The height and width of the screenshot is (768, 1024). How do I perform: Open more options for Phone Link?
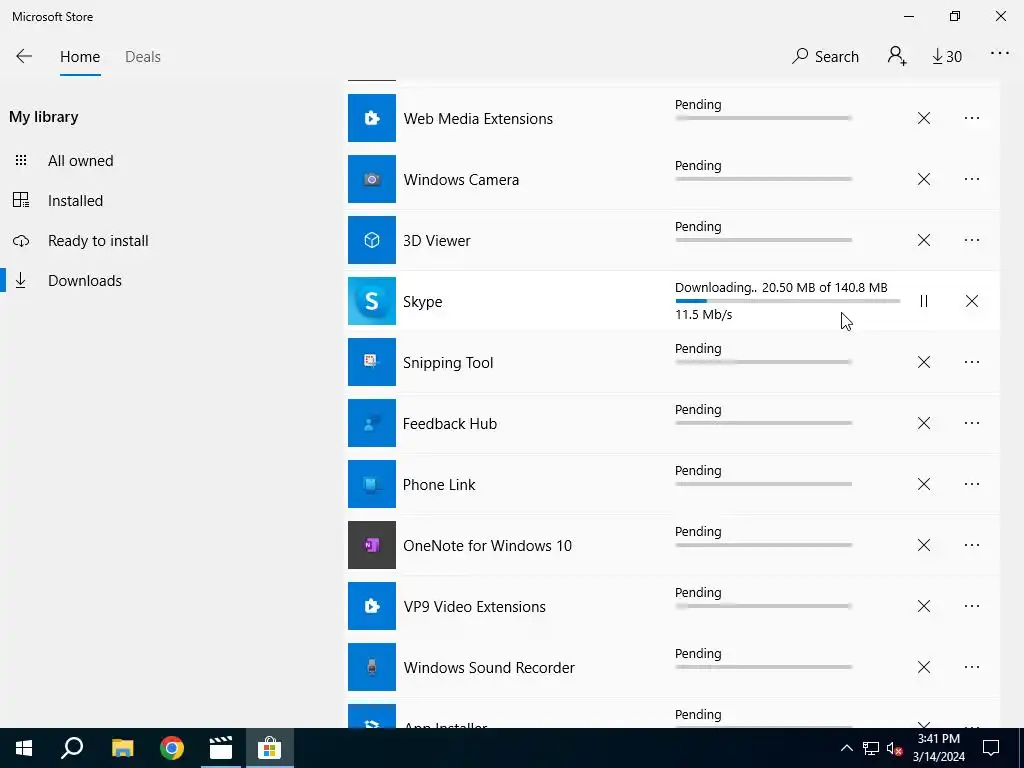972,484
